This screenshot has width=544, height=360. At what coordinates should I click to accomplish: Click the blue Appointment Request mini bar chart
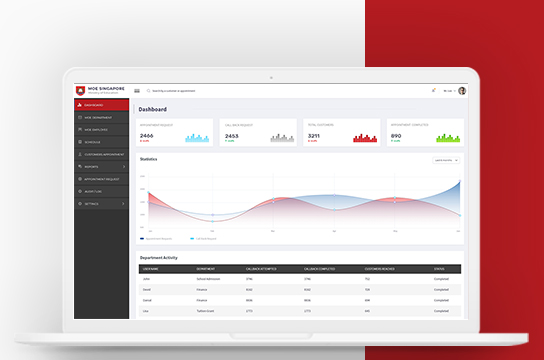(197, 138)
